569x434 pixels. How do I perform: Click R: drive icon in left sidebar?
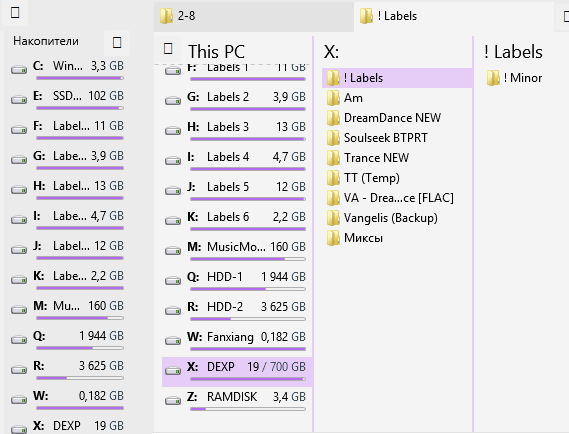point(19,370)
